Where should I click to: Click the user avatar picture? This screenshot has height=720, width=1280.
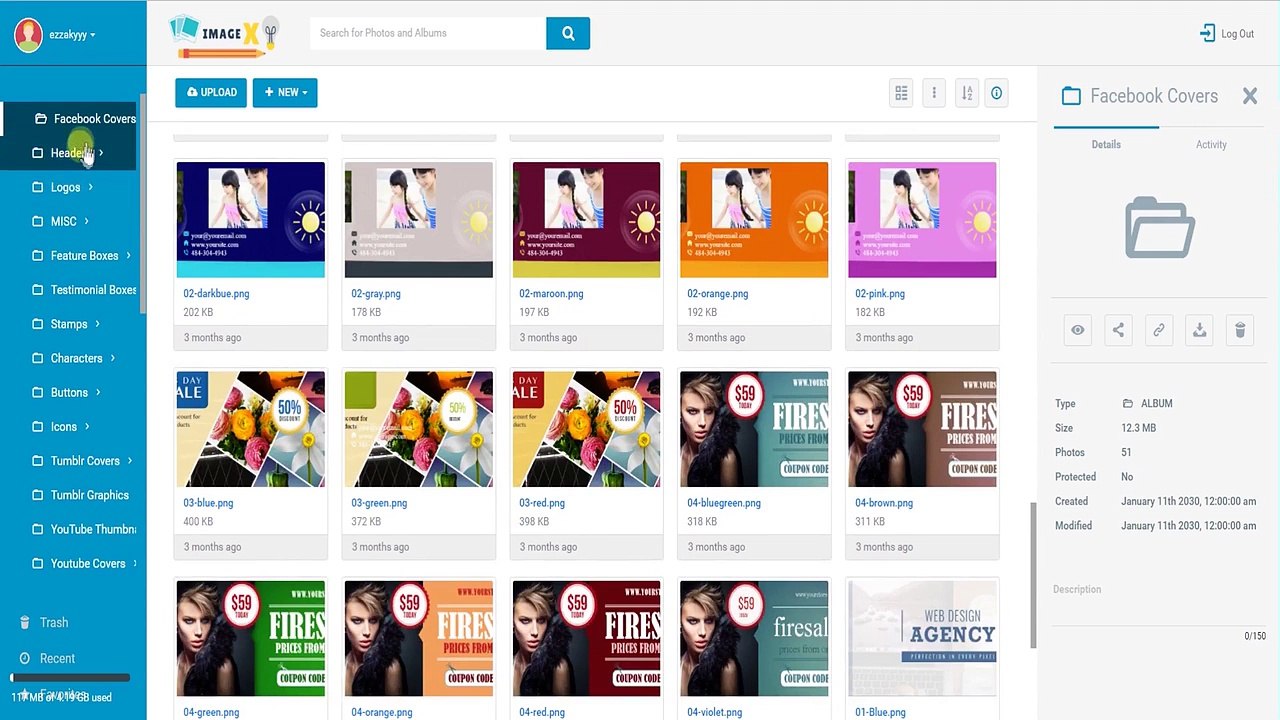(28, 35)
